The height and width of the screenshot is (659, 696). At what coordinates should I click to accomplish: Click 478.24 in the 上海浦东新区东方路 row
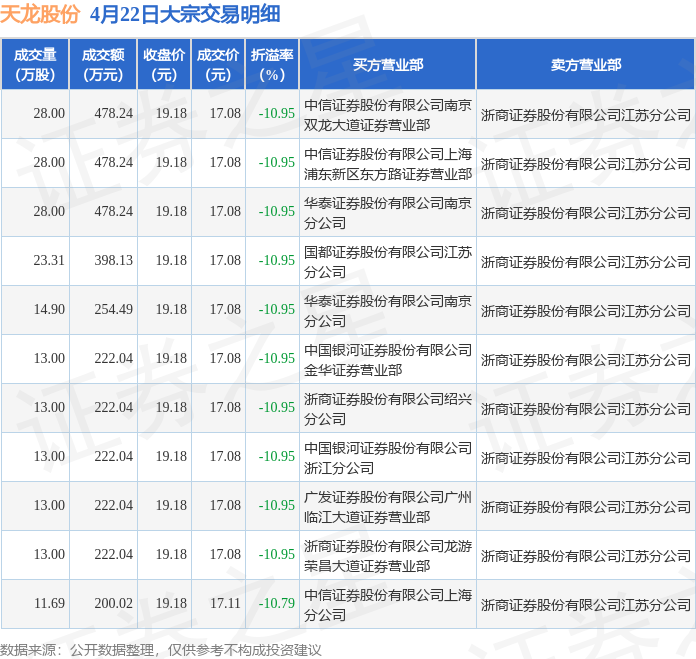point(114,162)
